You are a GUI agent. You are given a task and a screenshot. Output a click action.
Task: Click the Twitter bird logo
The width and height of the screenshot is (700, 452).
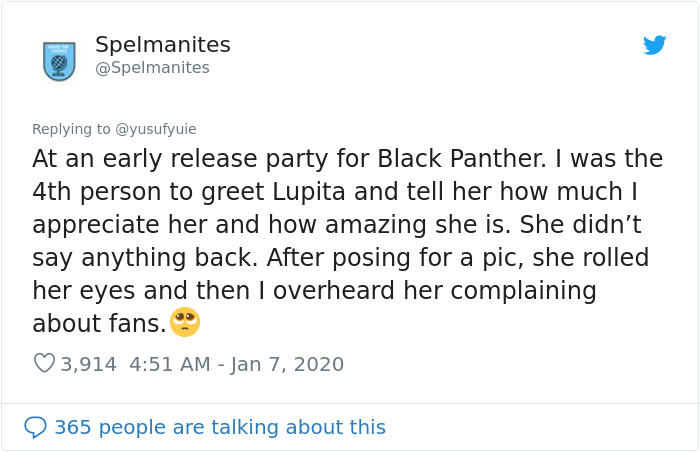pos(654,45)
